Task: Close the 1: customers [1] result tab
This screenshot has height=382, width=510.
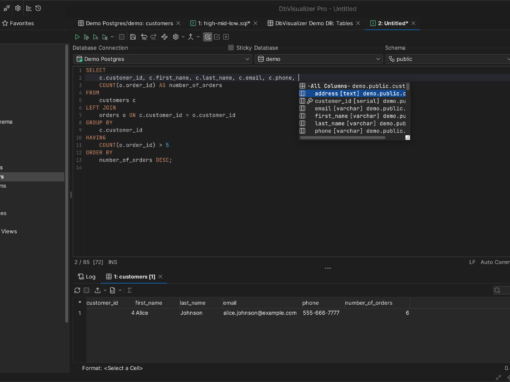Action: click(x=160, y=277)
